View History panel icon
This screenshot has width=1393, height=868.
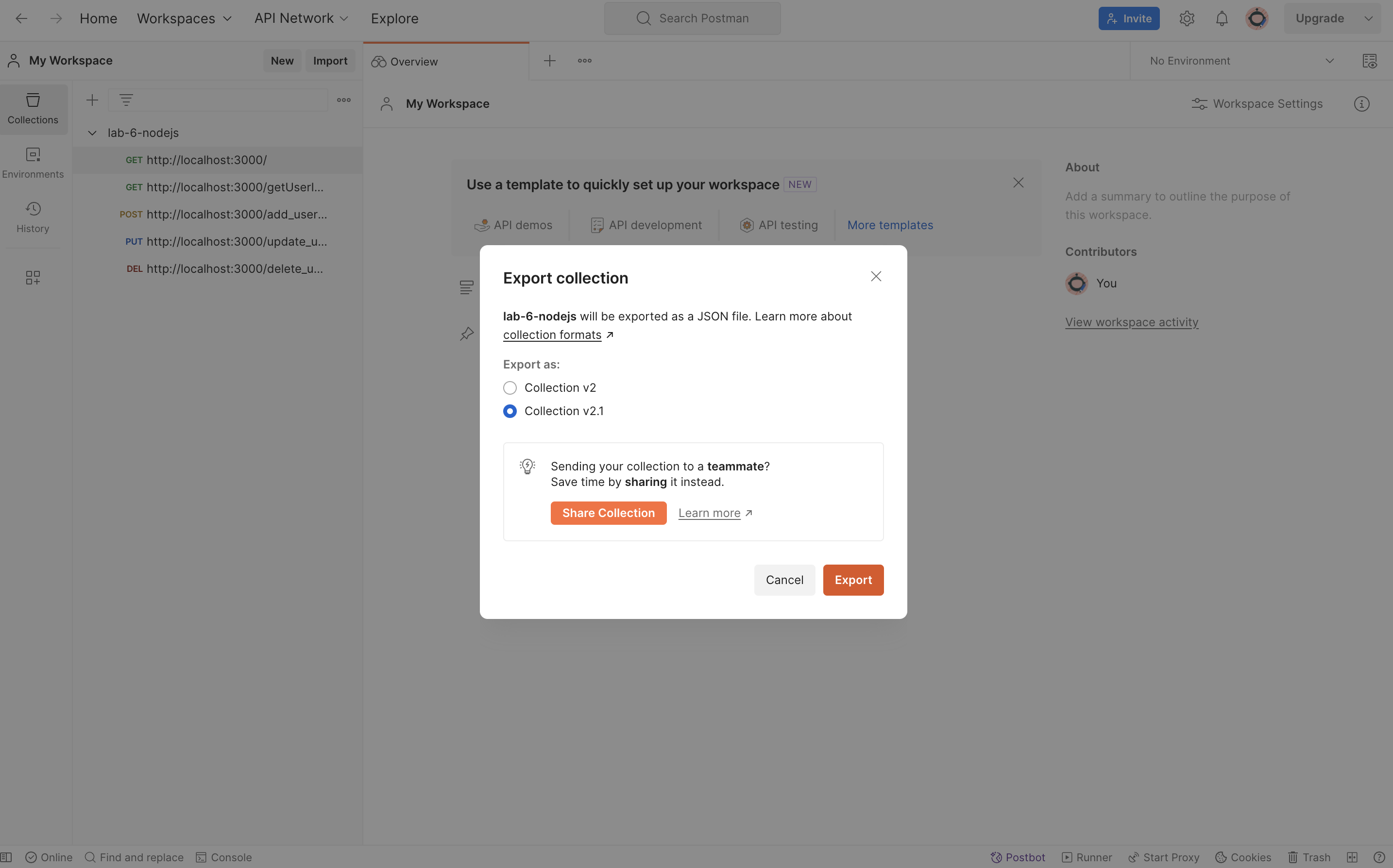point(32,217)
